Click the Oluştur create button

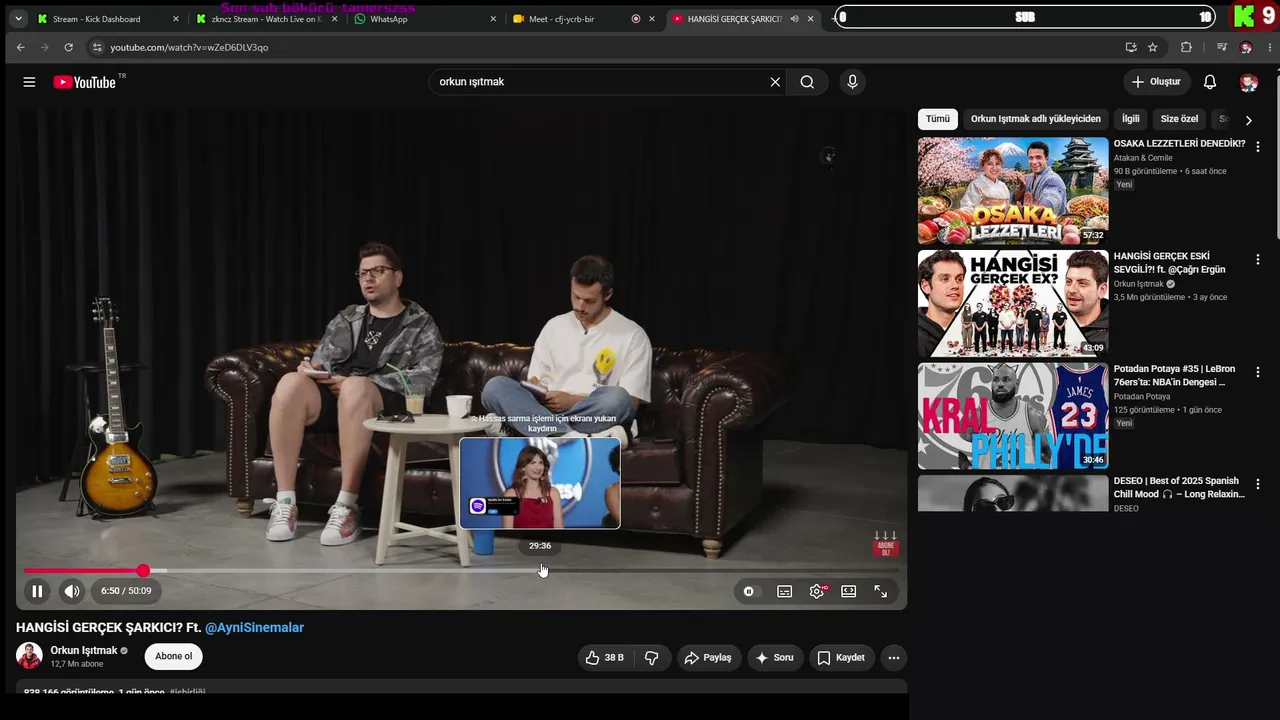1158,82
